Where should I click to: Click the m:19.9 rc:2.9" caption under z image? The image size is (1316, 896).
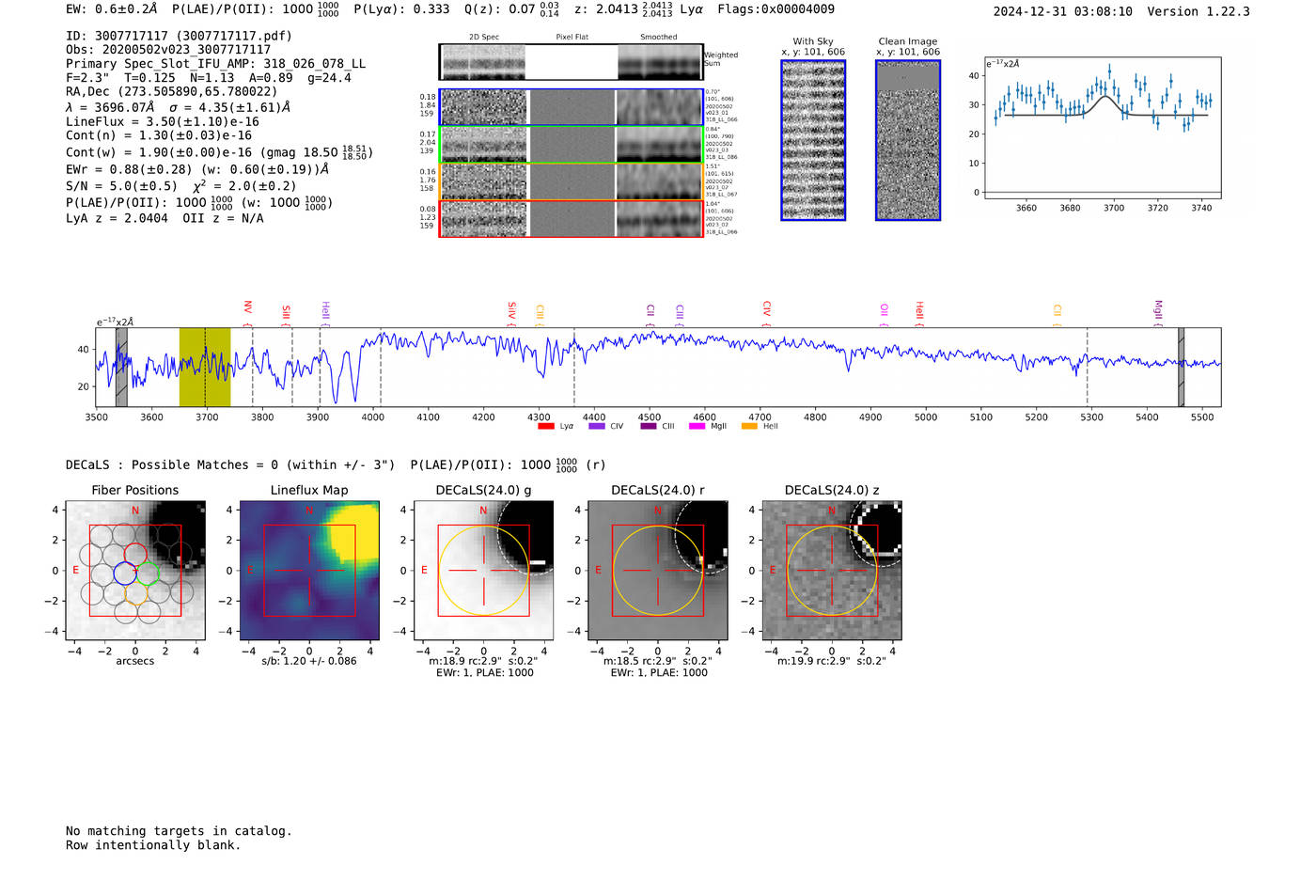coord(832,660)
